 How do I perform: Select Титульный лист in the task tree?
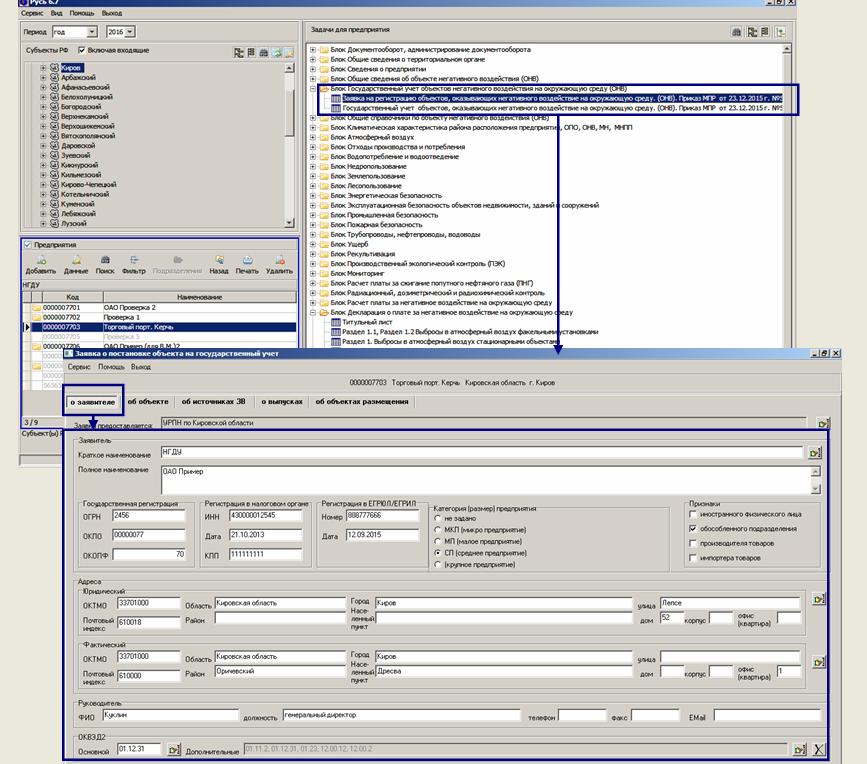(364, 322)
